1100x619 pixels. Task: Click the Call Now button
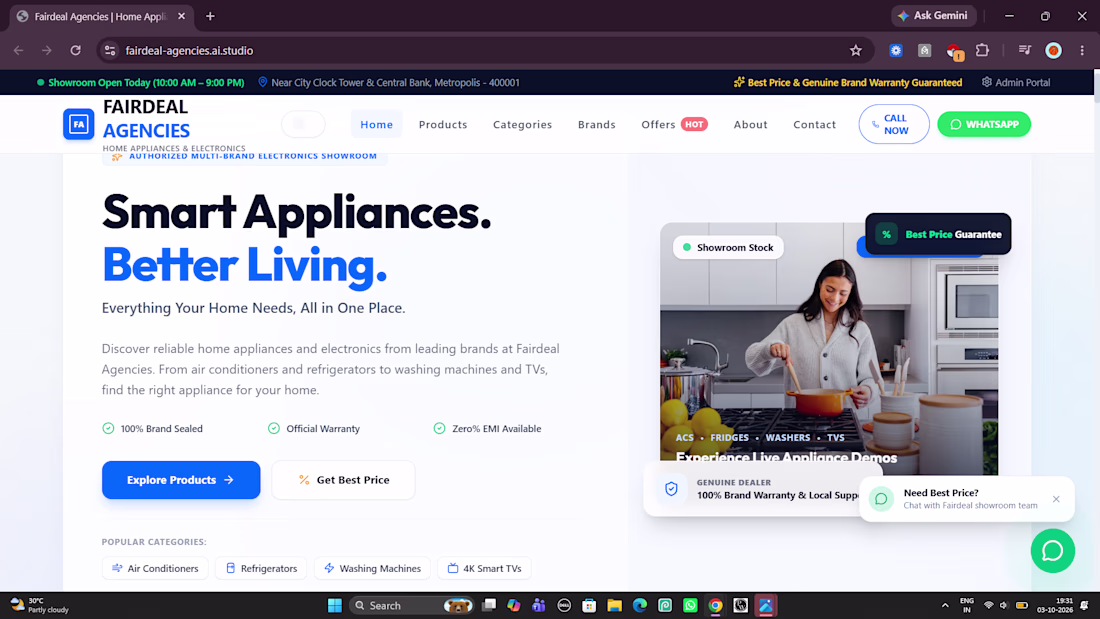[x=894, y=124]
